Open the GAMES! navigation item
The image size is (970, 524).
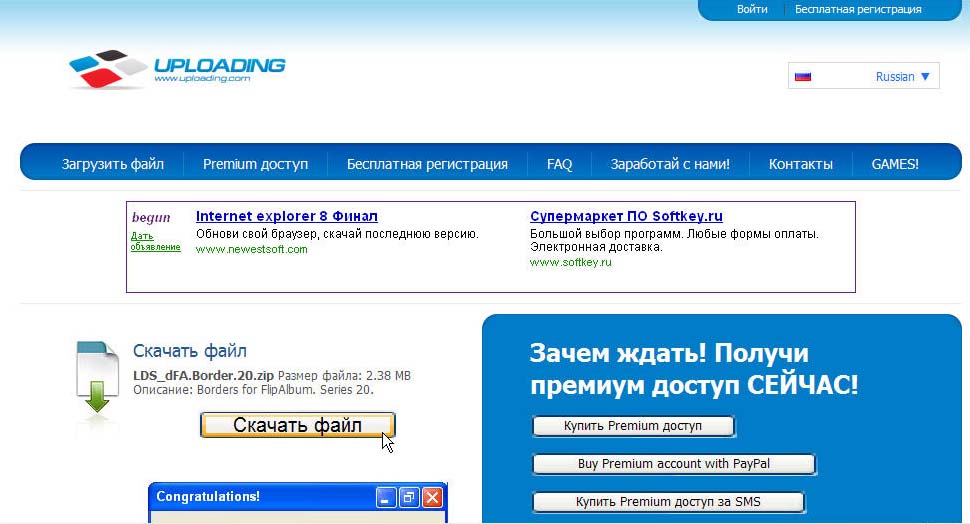coord(894,164)
